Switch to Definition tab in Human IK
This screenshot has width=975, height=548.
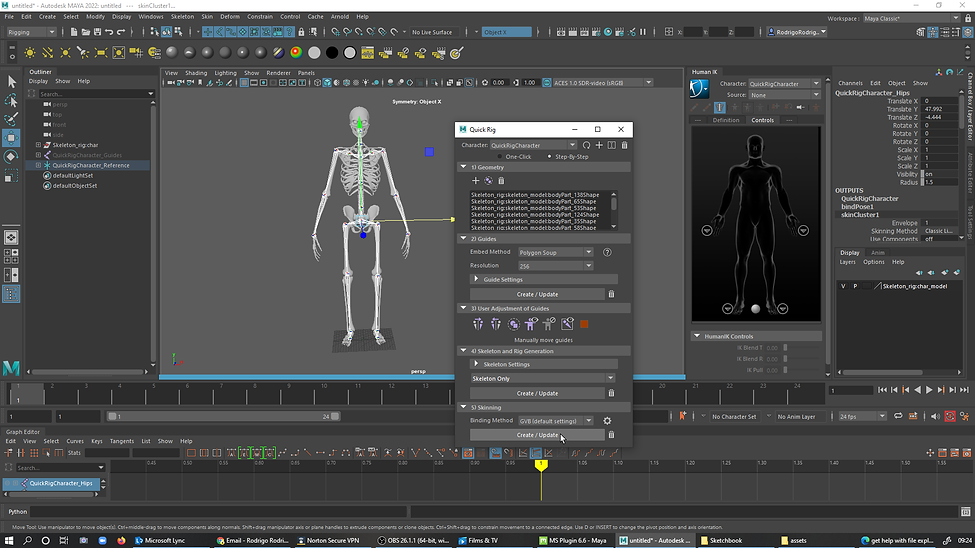tap(726, 120)
